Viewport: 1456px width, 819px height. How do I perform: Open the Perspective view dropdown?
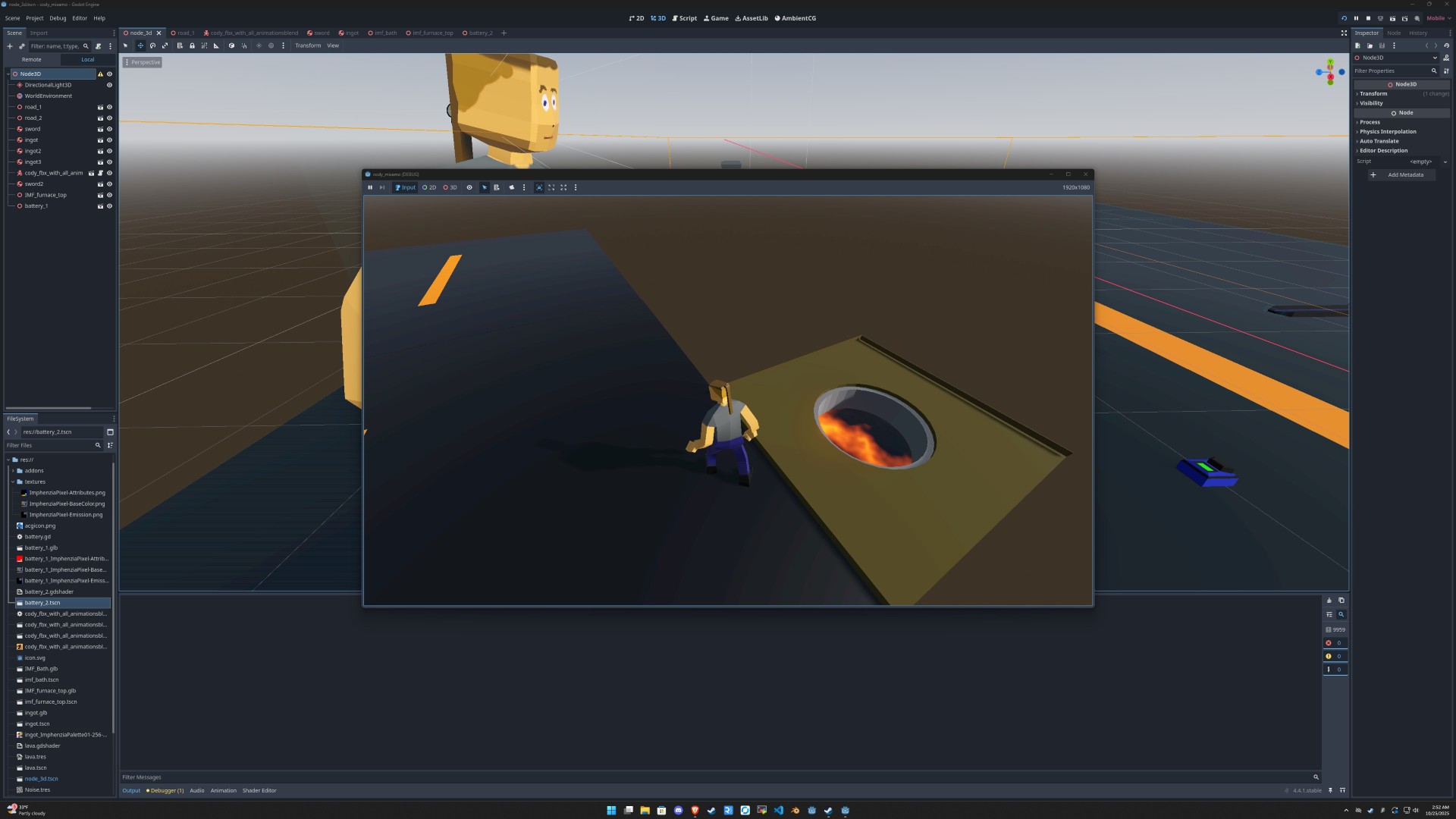click(143, 61)
